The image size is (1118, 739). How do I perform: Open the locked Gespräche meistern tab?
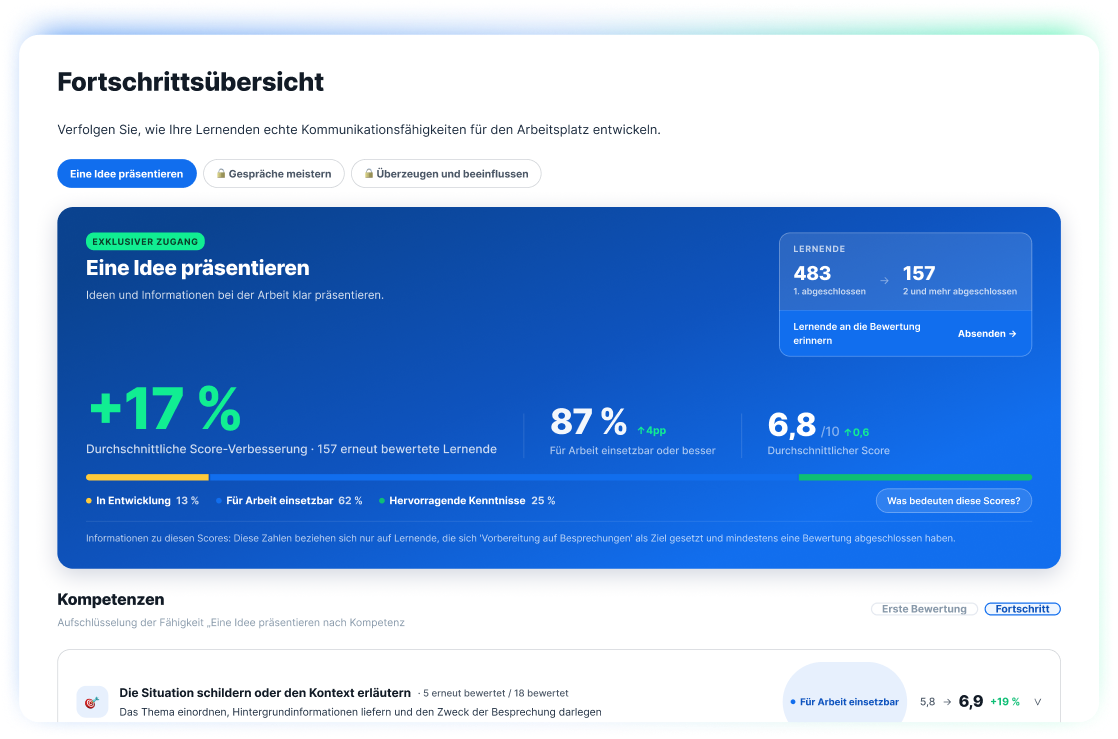pos(274,173)
